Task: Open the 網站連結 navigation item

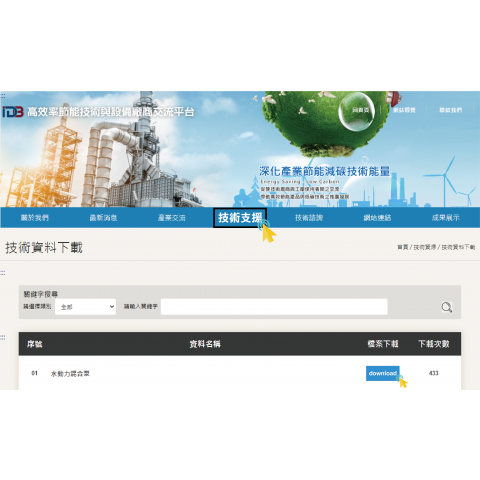Action: tap(377, 218)
